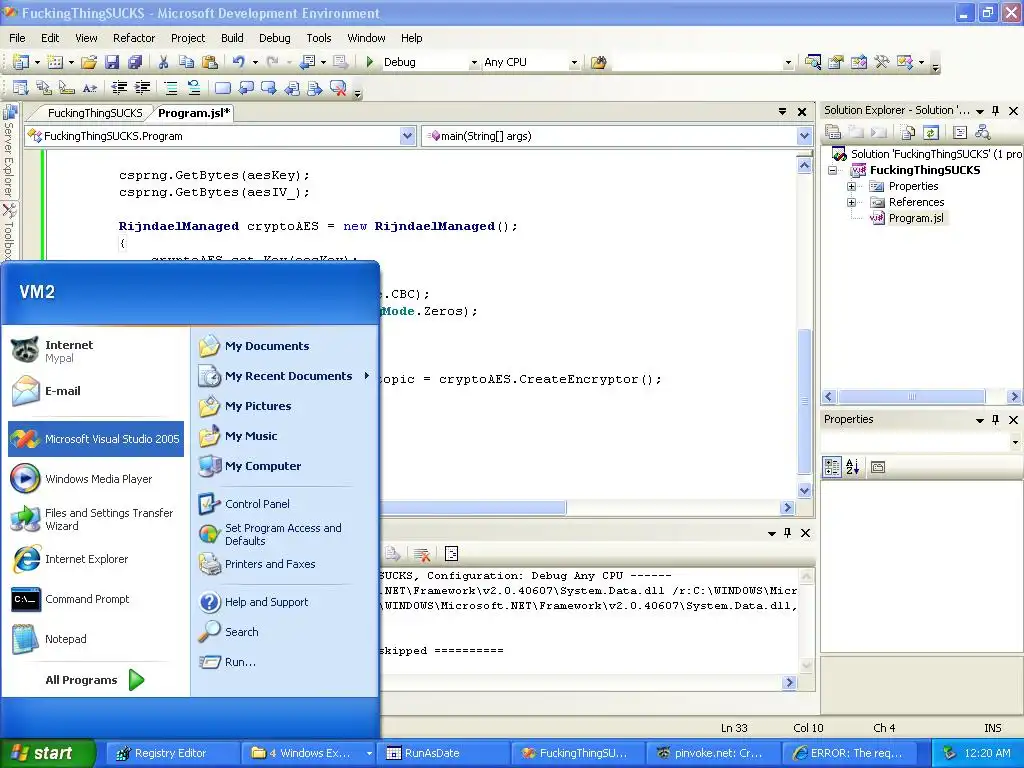Open the Server Explorer side tab
Image resolution: width=1024 pixels, height=768 pixels.
[x=9, y=150]
